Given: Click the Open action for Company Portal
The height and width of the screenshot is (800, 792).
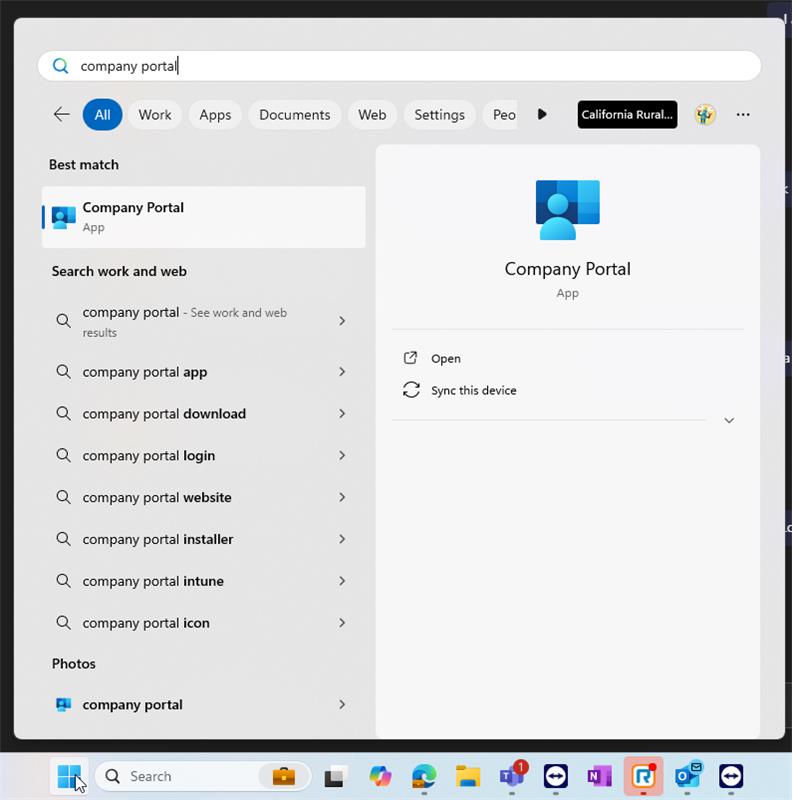Looking at the screenshot, I should pyautogui.click(x=446, y=359).
